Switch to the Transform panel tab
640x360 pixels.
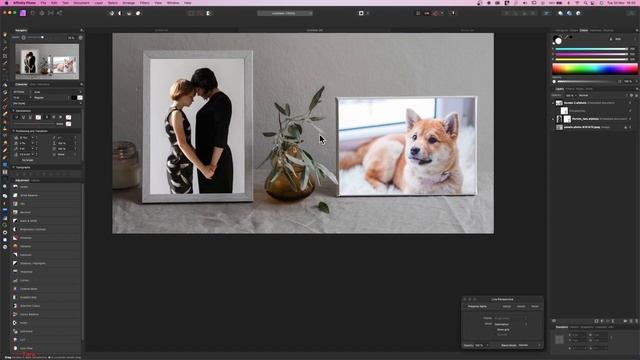(x=562, y=327)
